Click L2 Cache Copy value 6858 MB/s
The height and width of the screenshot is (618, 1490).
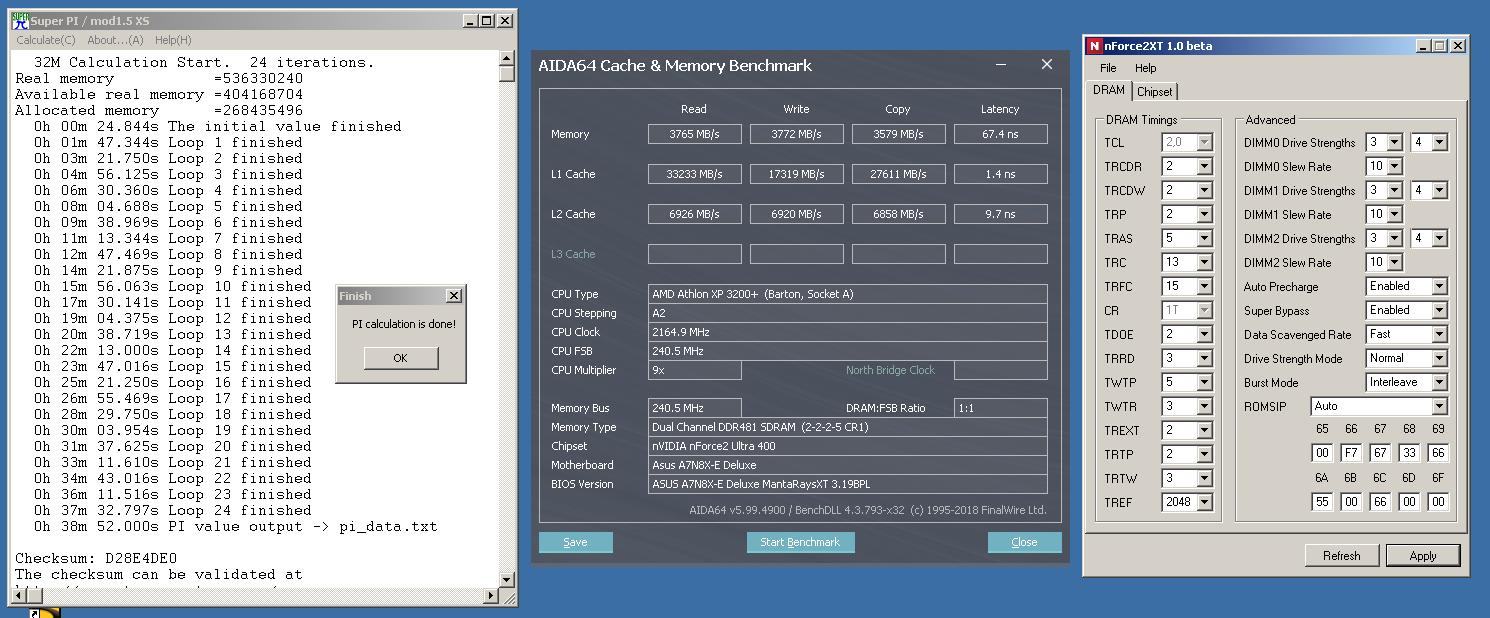click(x=898, y=214)
